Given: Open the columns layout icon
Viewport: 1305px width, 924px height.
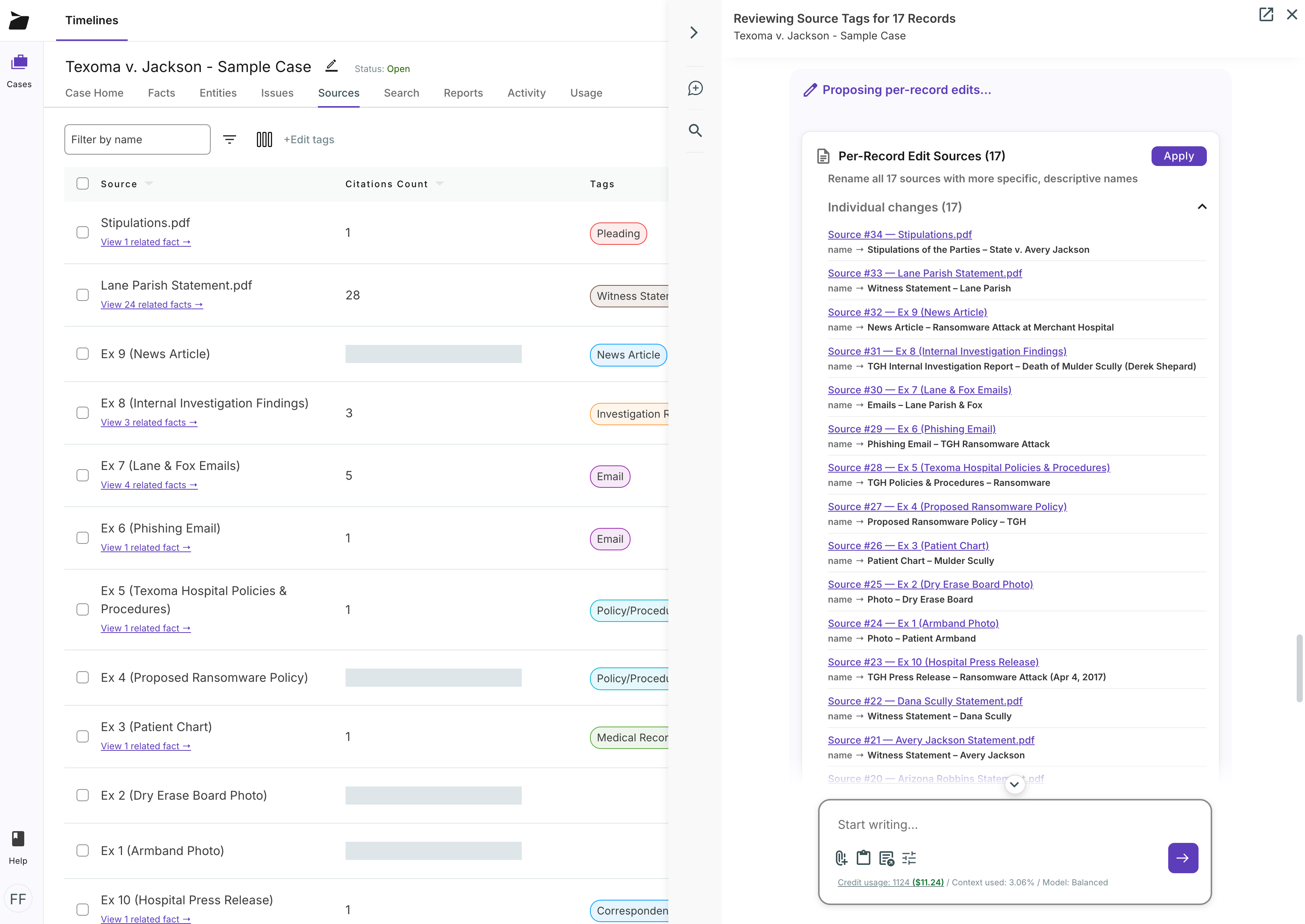Looking at the screenshot, I should pos(264,139).
